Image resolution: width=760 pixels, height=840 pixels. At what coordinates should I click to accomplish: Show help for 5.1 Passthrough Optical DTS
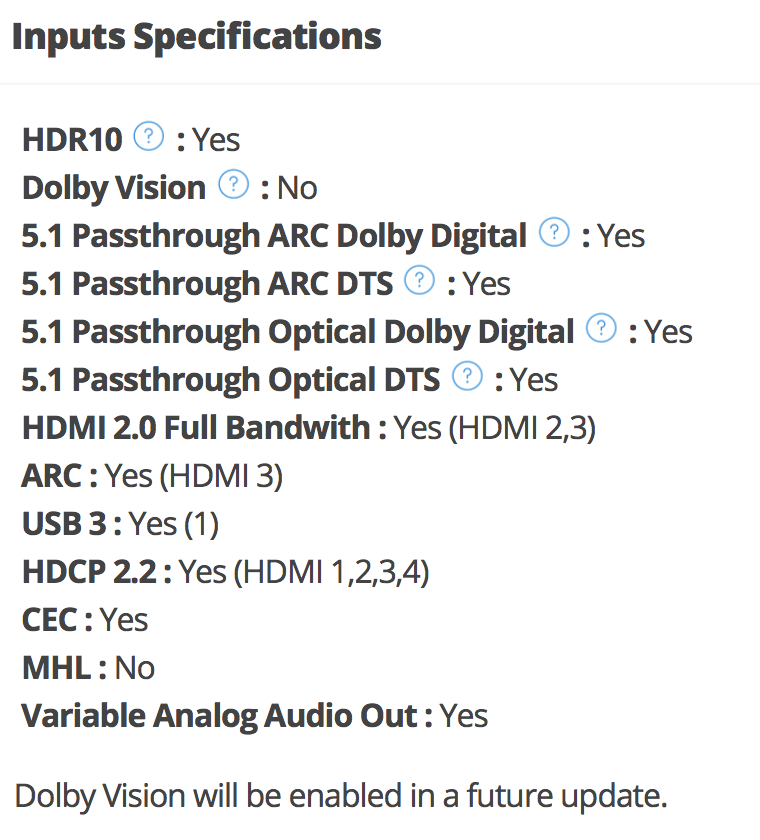[466, 377]
